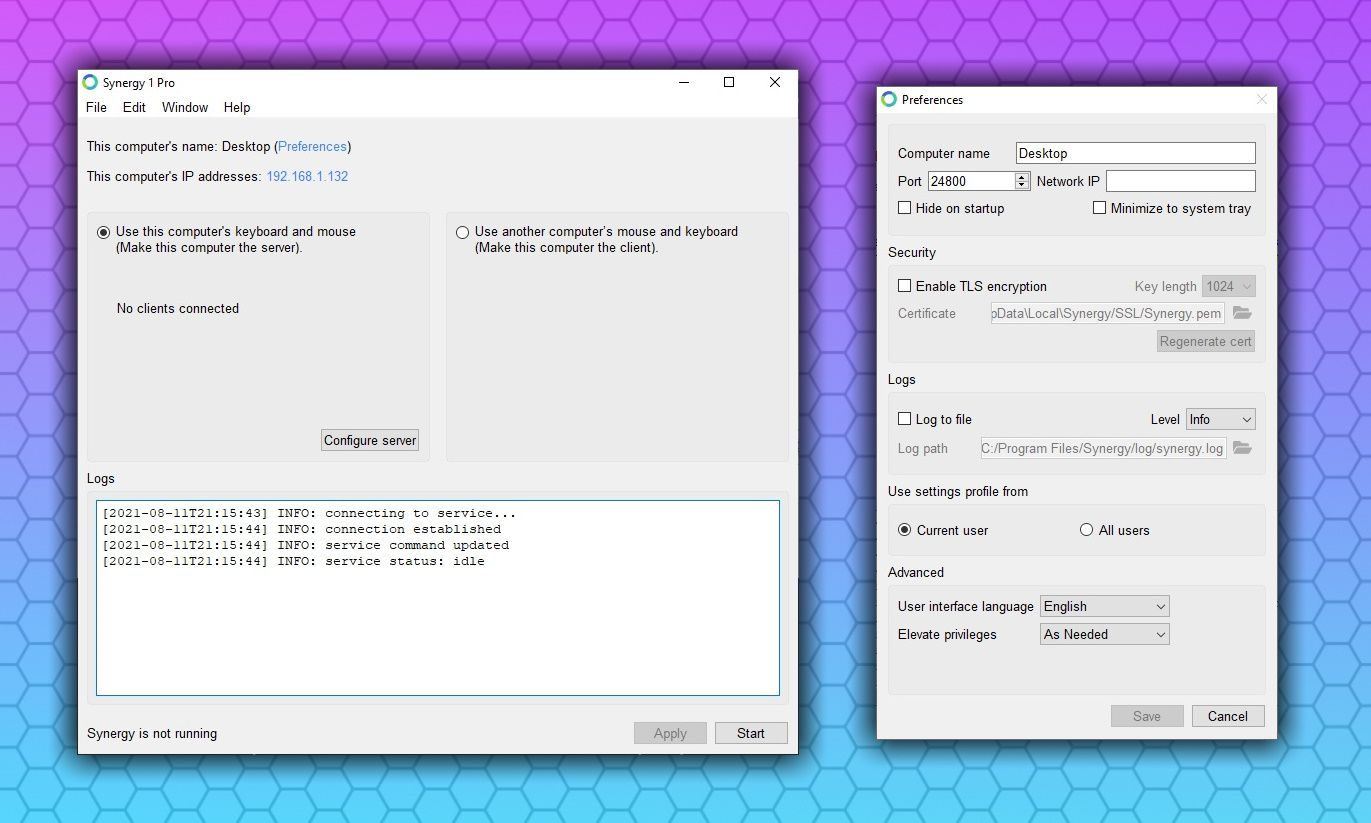
Task: Click the Synergy logo icon in main window title bar
Action: pos(90,83)
